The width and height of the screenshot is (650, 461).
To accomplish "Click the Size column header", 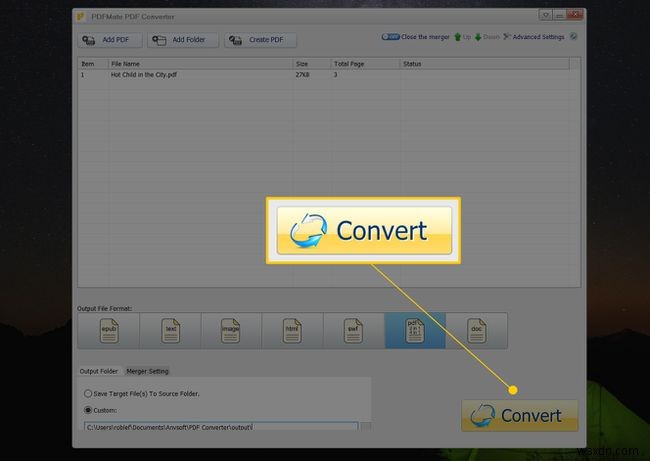I will tap(312, 64).
